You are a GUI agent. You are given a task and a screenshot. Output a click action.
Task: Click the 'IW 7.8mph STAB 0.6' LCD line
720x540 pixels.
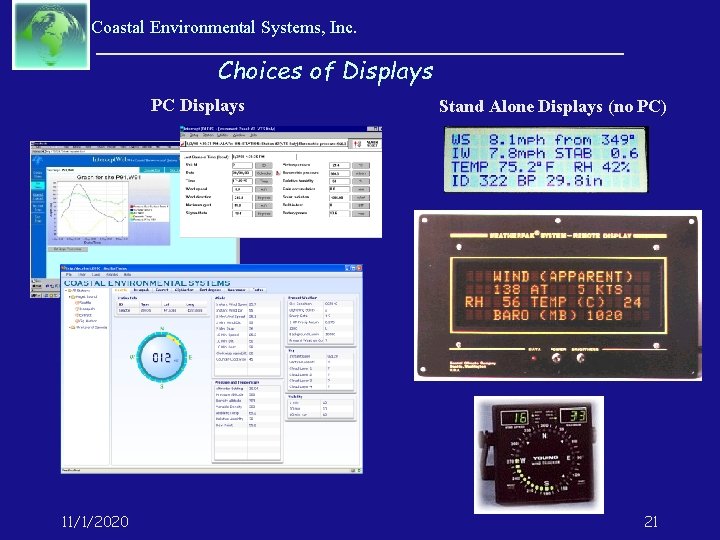pyautogui.click(x=545, y=153)
